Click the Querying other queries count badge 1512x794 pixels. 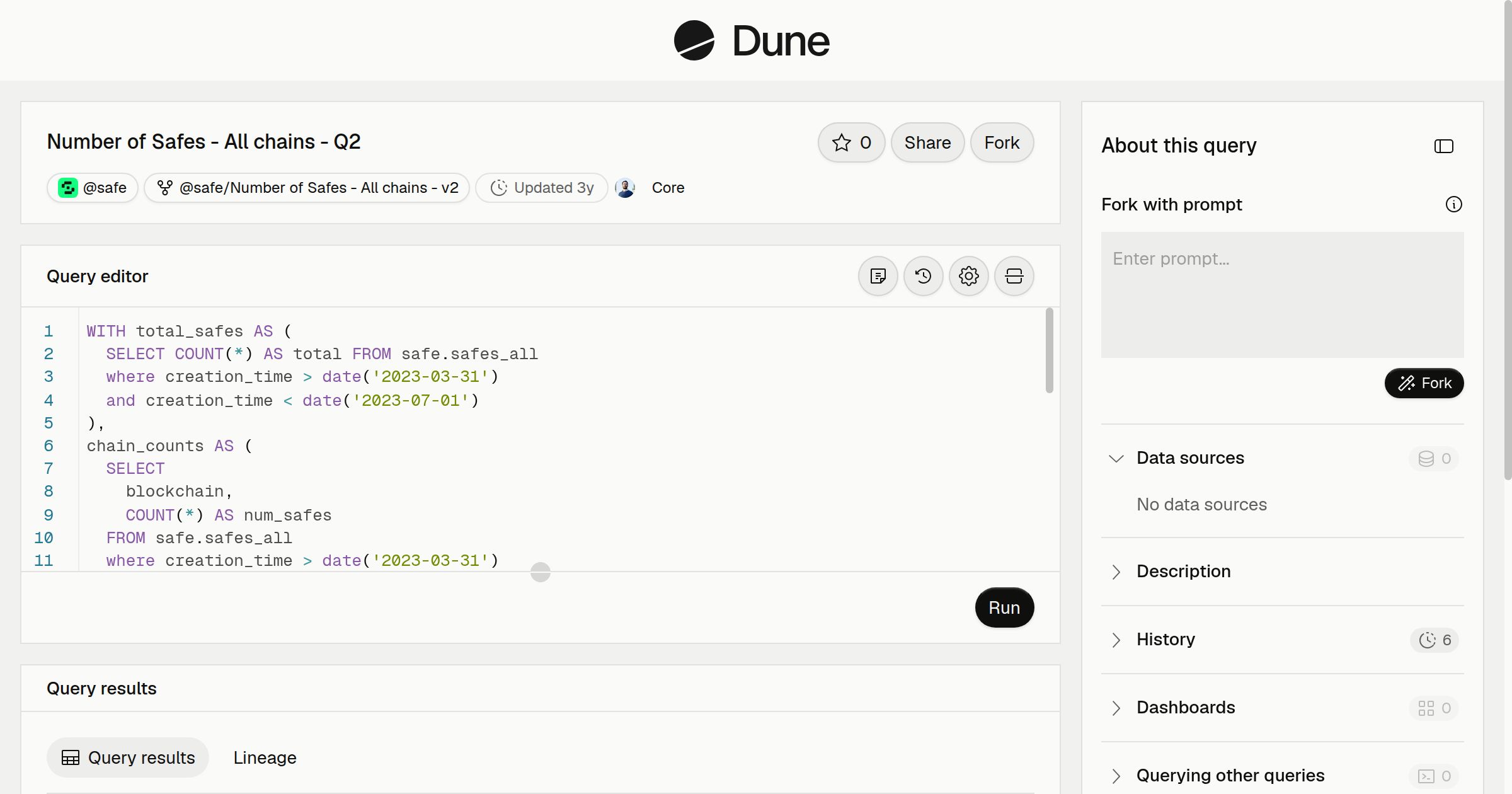[x=1434, y=776]
